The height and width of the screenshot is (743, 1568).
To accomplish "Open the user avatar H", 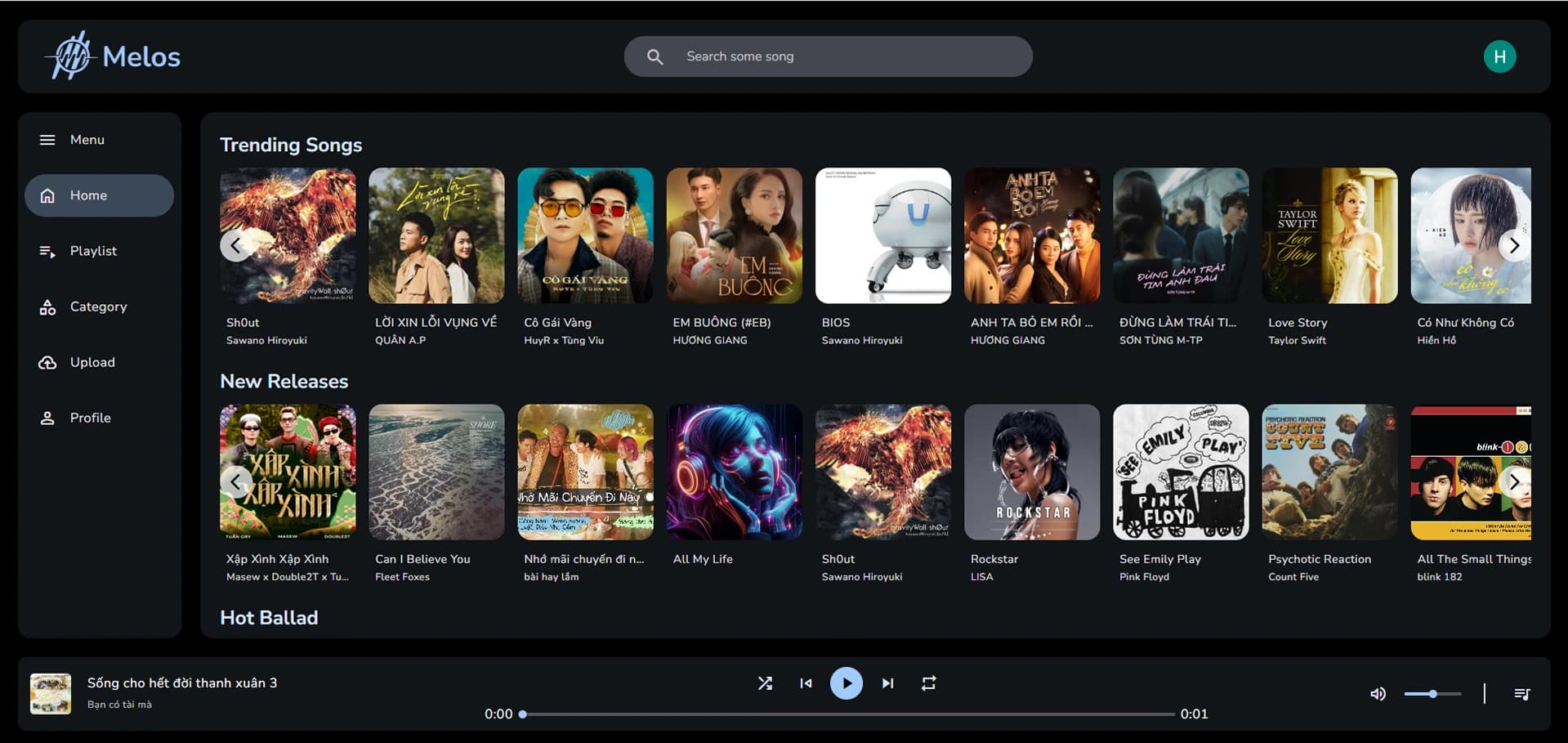I will [x=1499, y=56].
